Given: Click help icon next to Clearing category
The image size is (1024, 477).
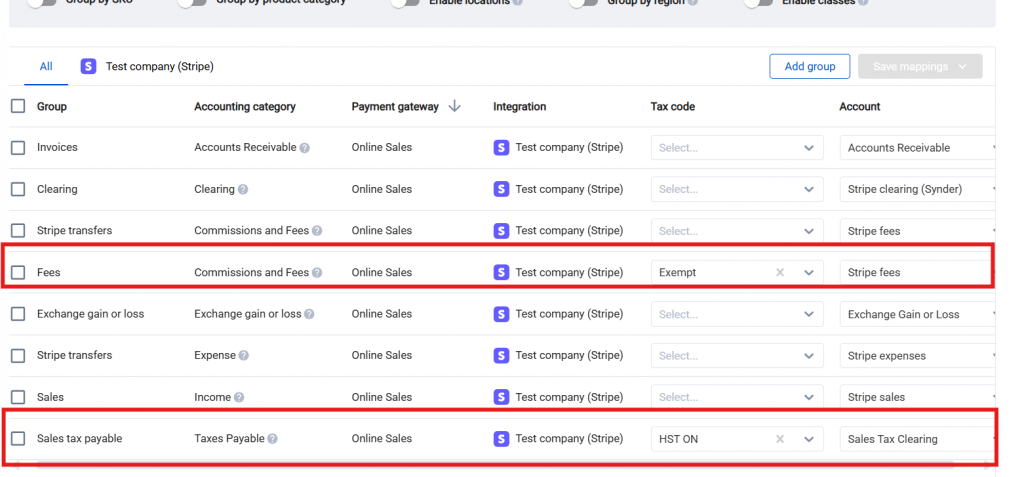Looking at the screenshot, I should pyautogui.click(x=243, y=189).
